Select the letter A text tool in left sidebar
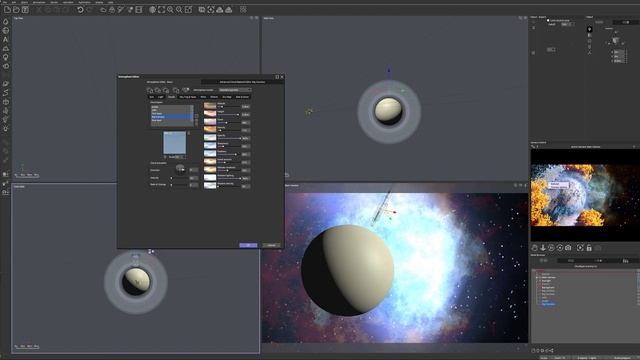 point(6,40)
